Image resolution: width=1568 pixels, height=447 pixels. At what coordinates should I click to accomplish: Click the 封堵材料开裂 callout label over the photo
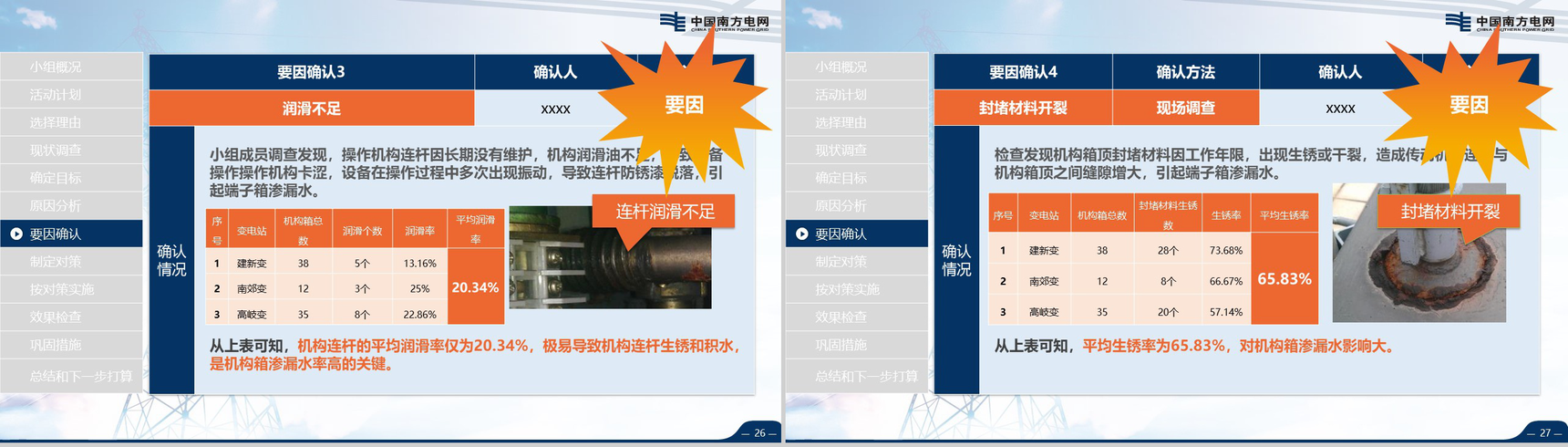pos(1449,212)
